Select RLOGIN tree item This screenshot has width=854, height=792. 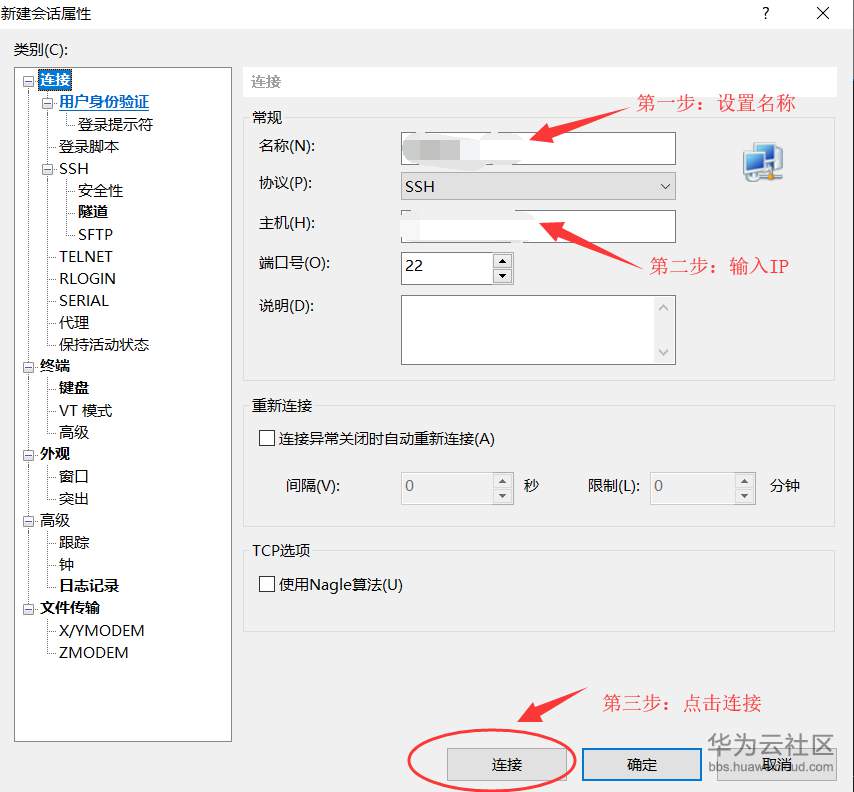87,279
